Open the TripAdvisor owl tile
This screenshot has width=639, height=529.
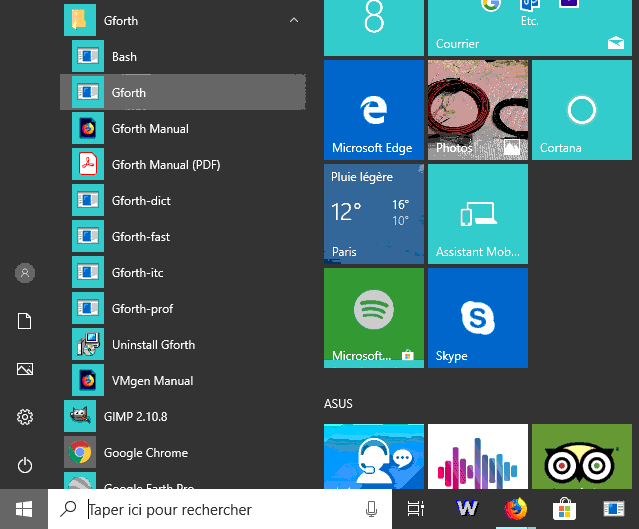point(582,456)
